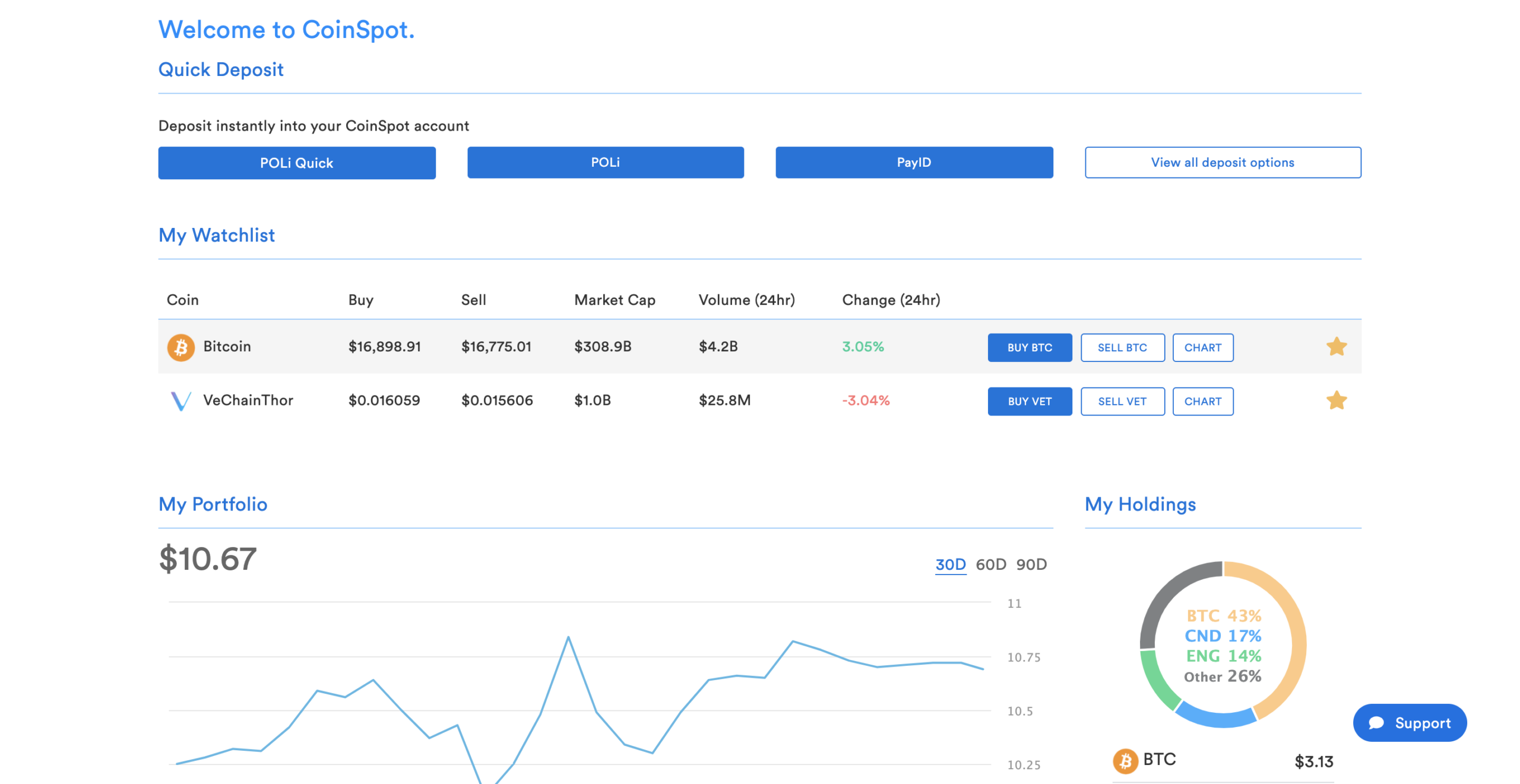Open the VeChainThor CHART
Viewport: 1520px width, 784px height.
pyautogui.click(x=1202, y=401)
